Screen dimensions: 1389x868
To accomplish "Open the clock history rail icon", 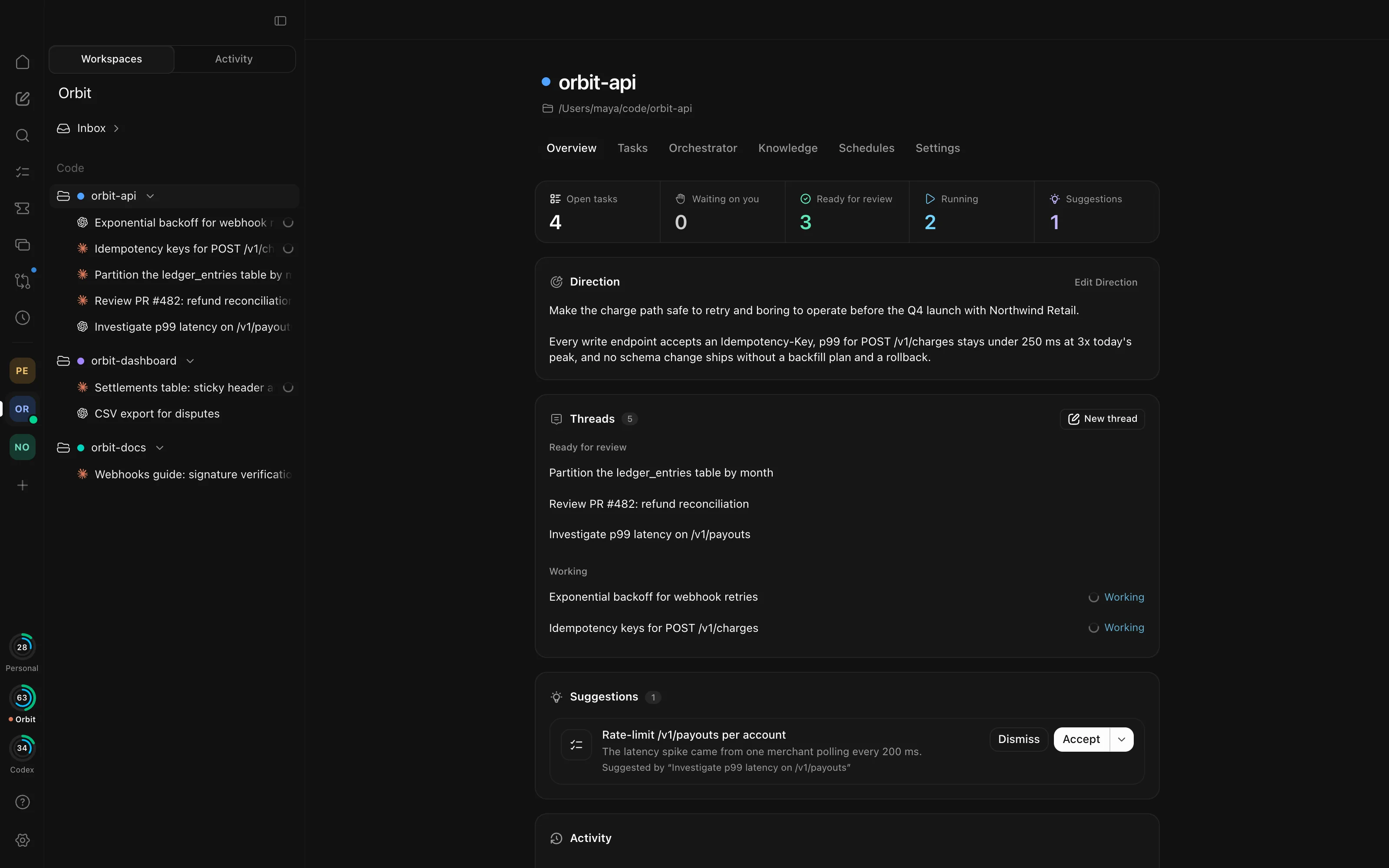I will pyautogui.click(x=23, y=317).
